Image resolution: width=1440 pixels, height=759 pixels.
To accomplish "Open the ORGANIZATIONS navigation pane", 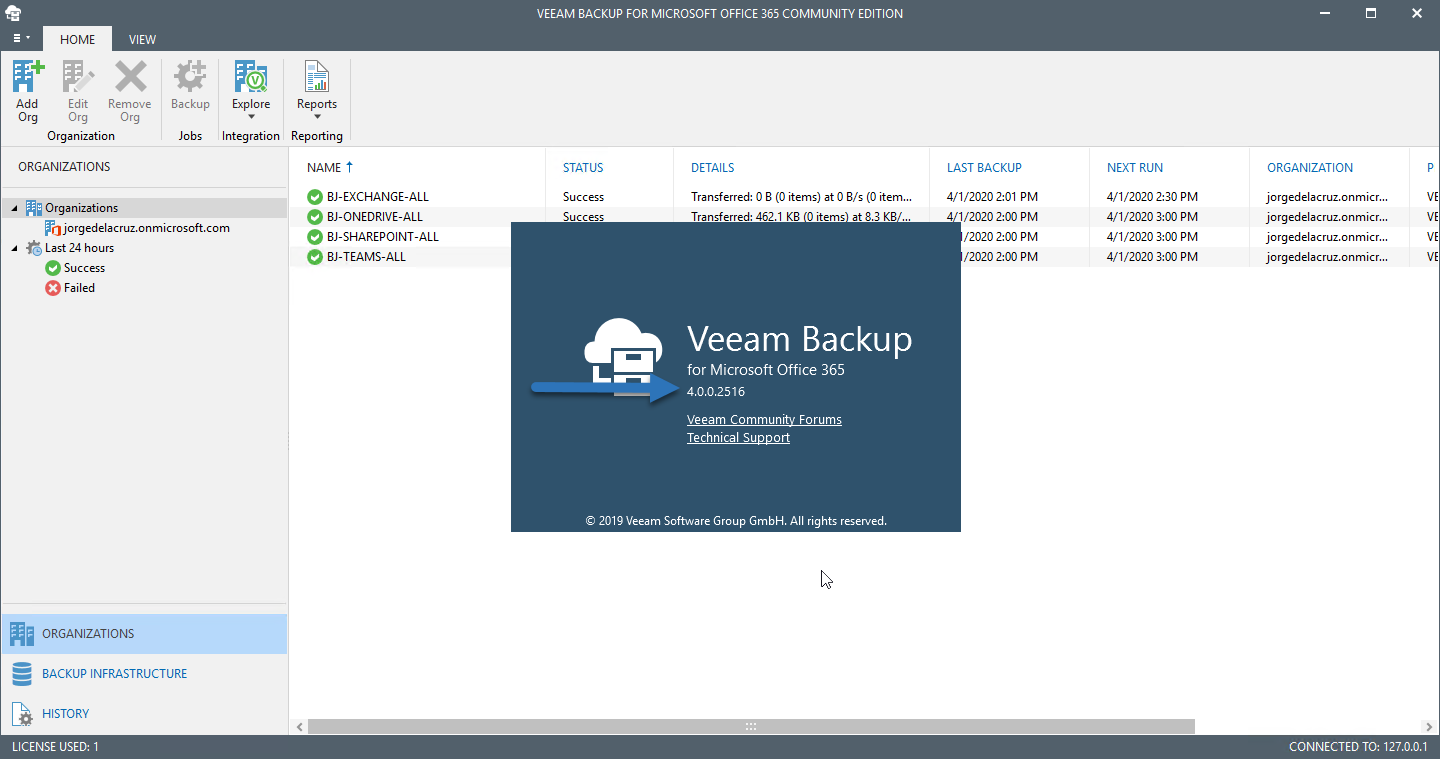I will coord(144,634).
